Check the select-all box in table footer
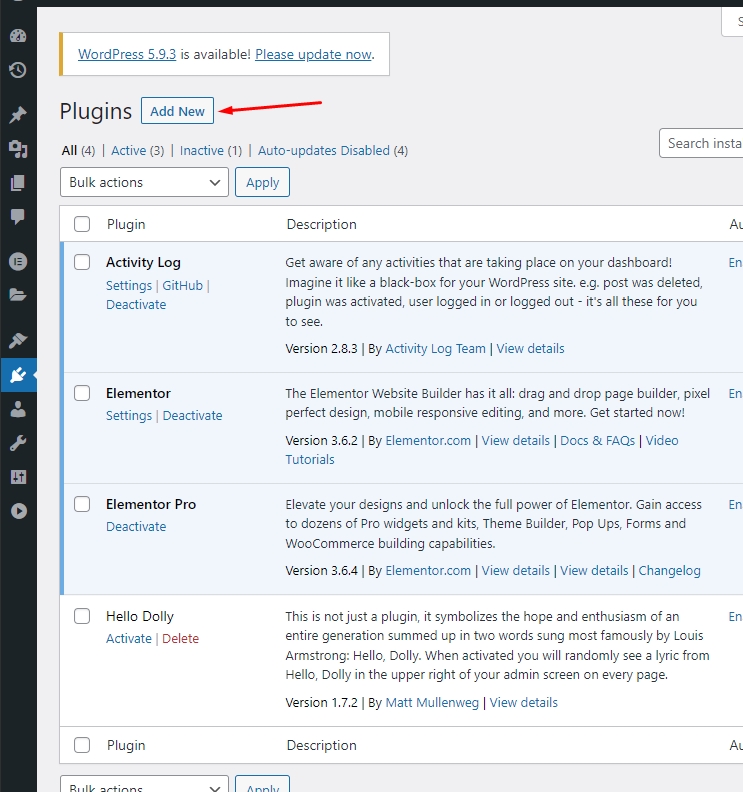The image size is (743, 792). click(82, 745)
